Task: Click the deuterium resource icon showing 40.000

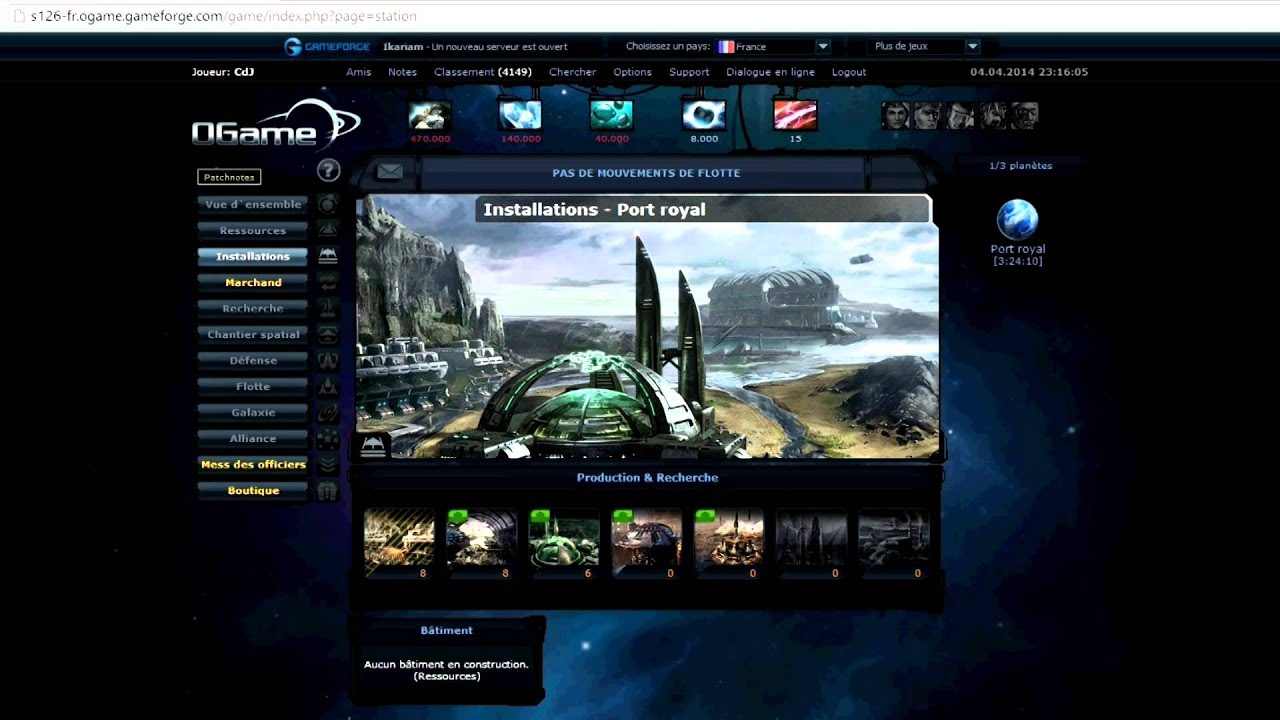Action: tap(611, 115)
